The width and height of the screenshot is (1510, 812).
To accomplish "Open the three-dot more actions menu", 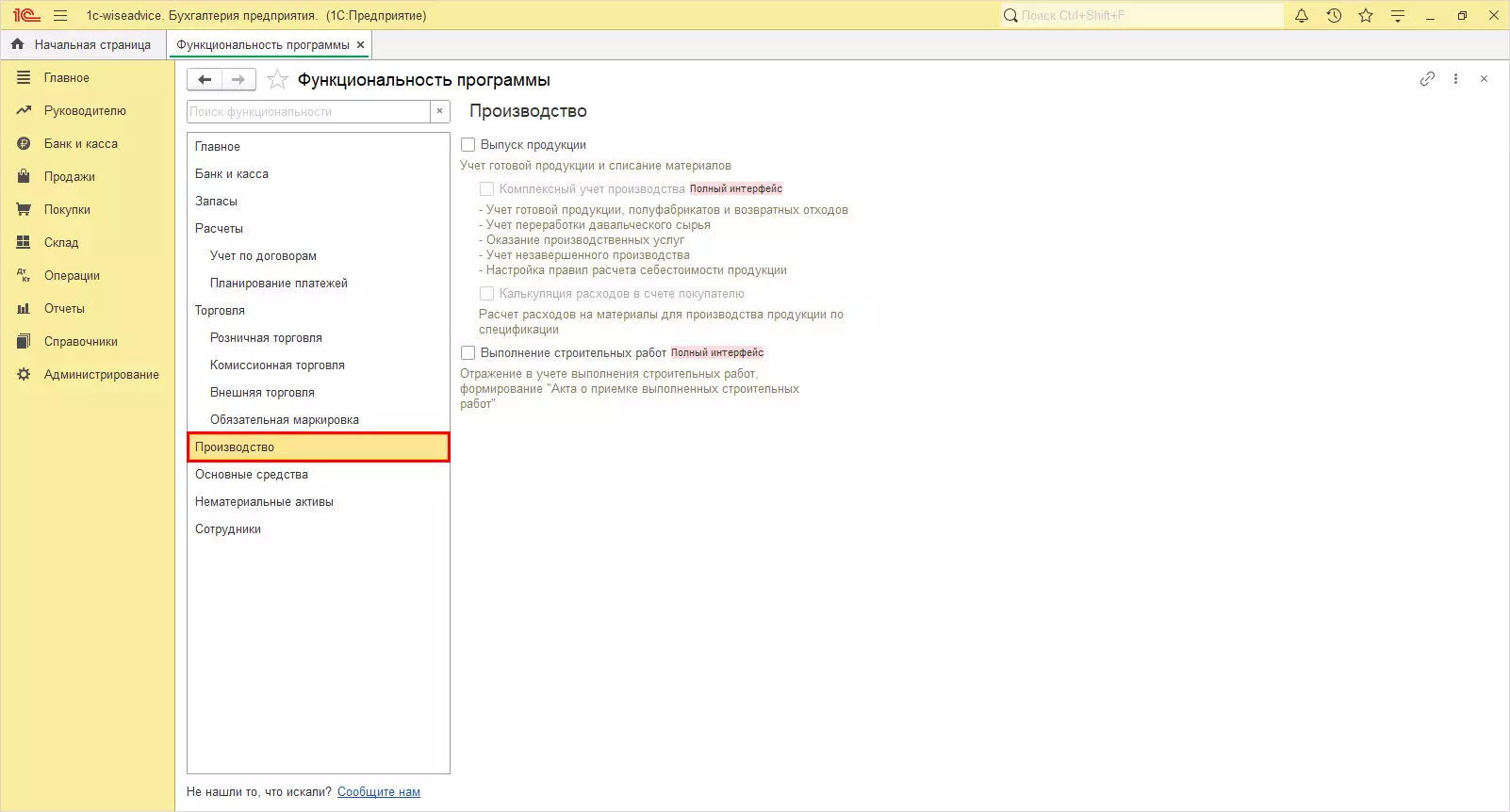I will 1455,79.
